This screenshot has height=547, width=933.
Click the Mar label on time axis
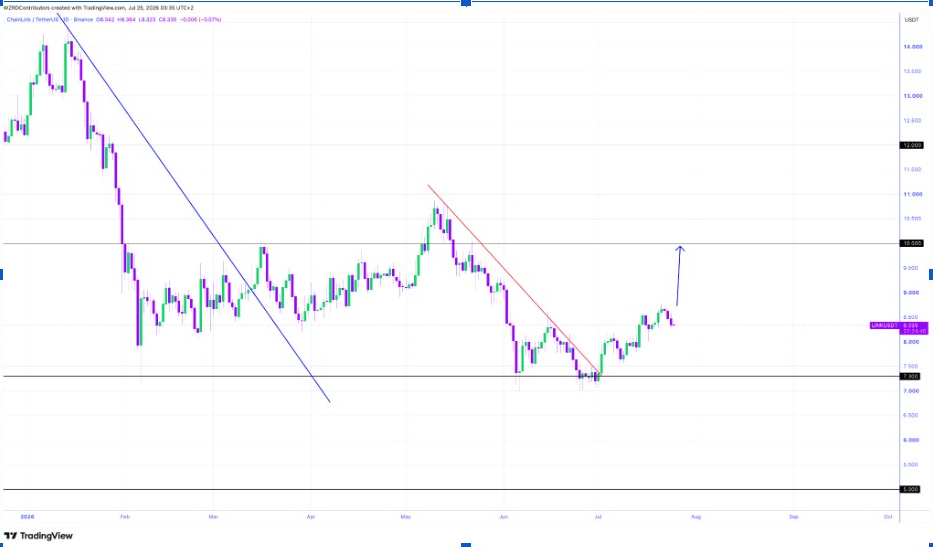(213, 517)
